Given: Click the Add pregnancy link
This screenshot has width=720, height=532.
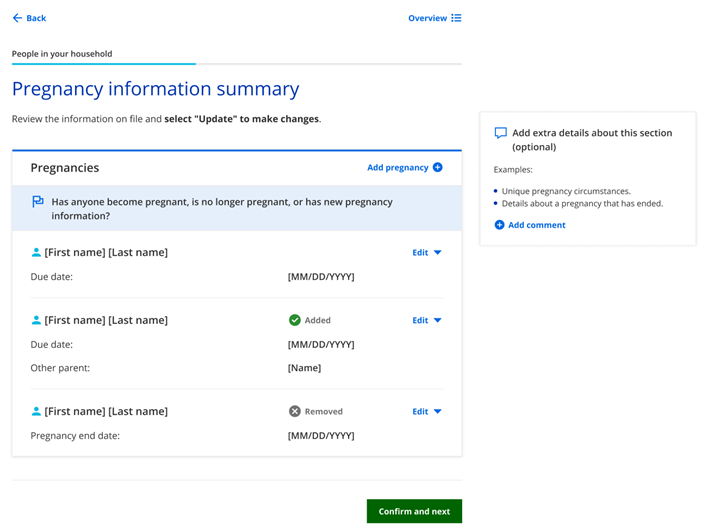Looking at the screenshot, I should 397,168.
